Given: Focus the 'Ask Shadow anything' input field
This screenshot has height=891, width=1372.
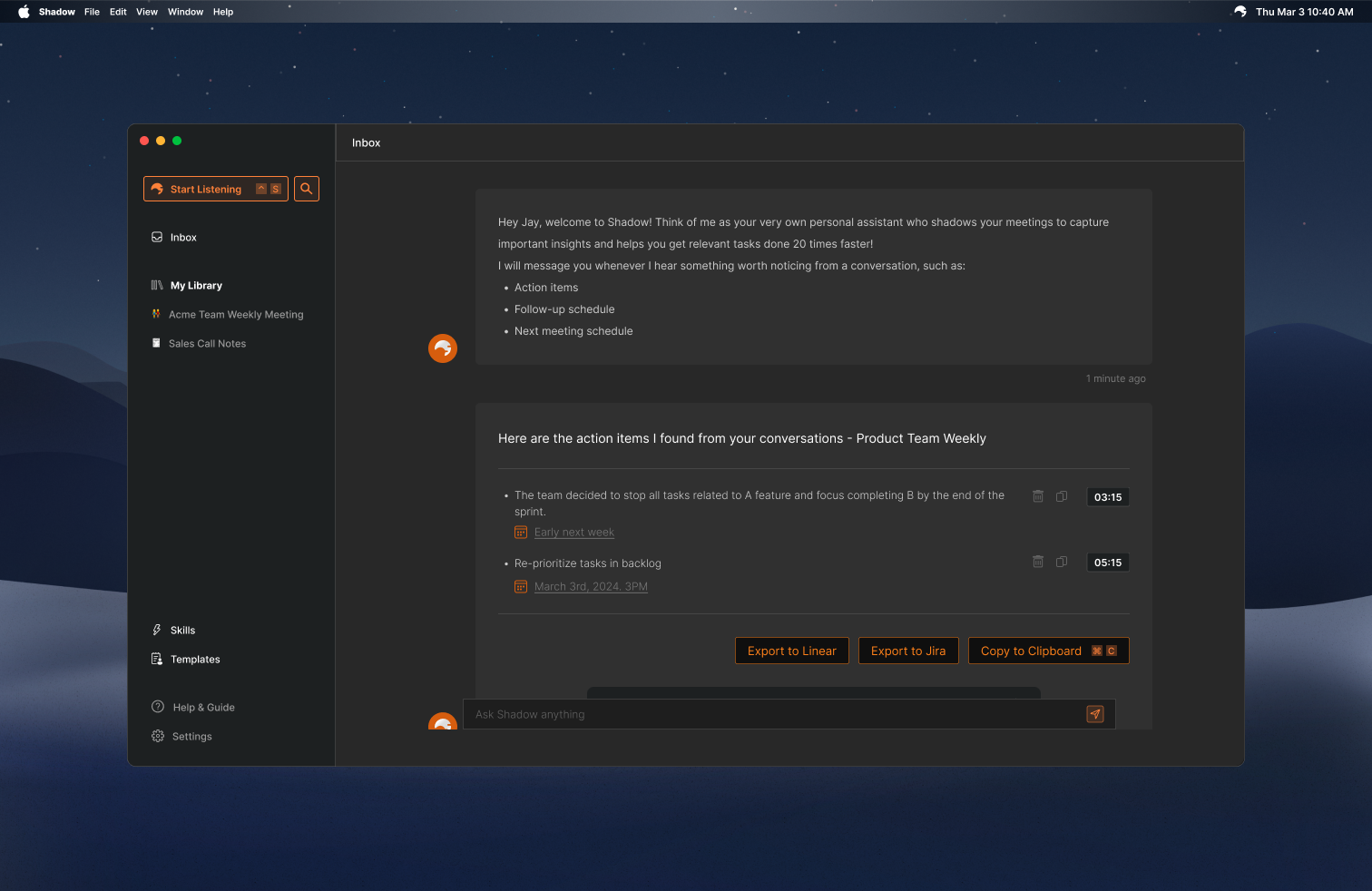Looking at the screenshot, I should click(771, 714).
